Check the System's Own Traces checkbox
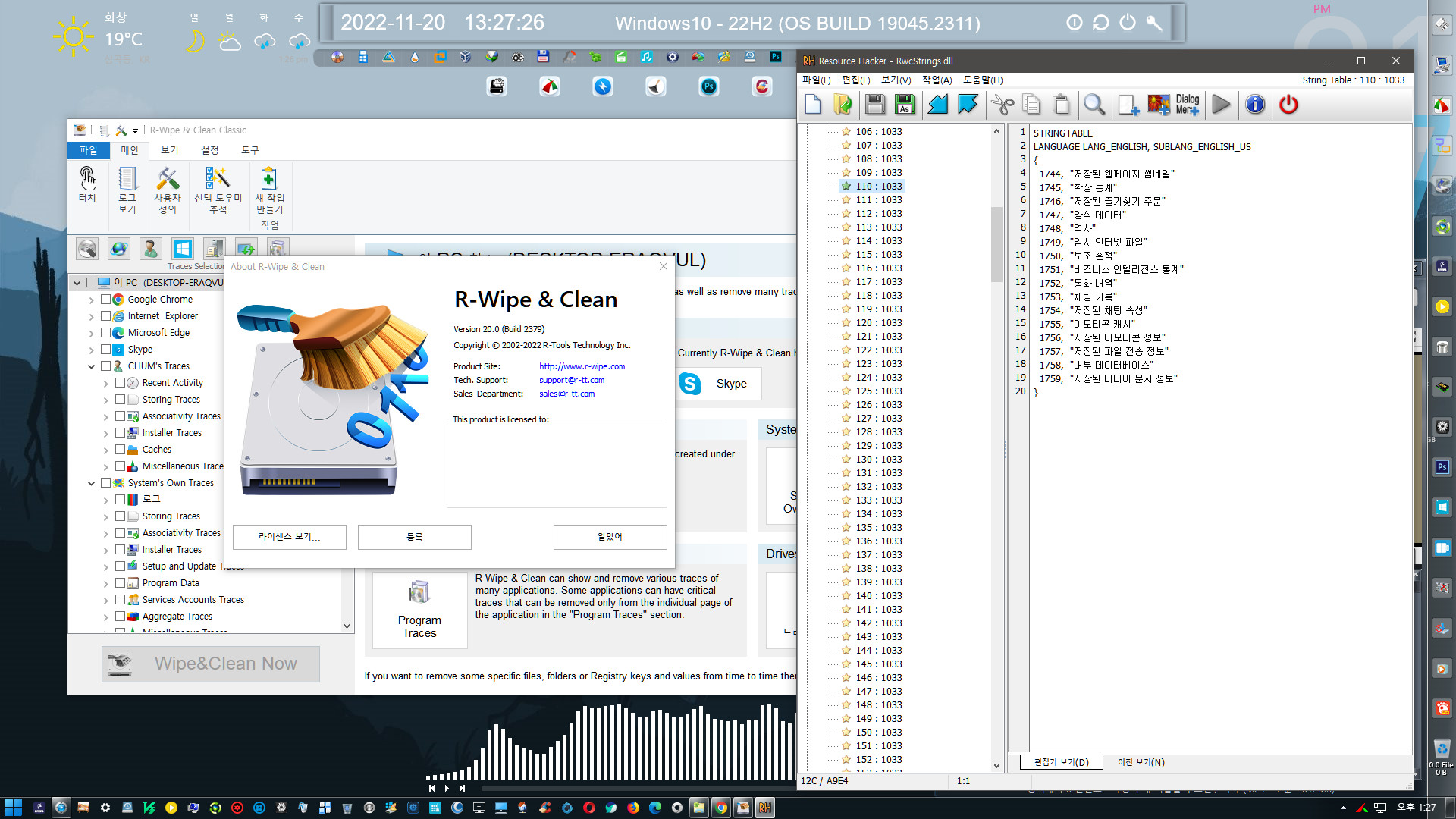 (x=105, y=483)
